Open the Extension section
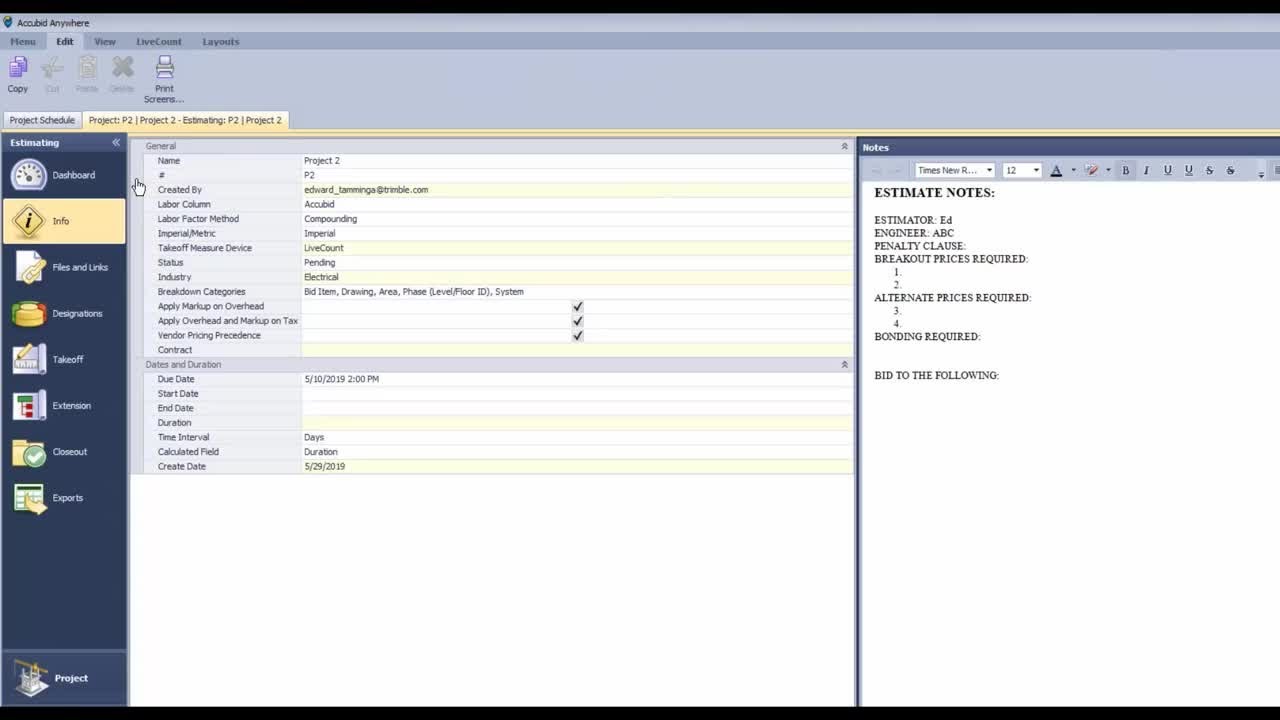1280x720 pixels. (x=64, y=405)
